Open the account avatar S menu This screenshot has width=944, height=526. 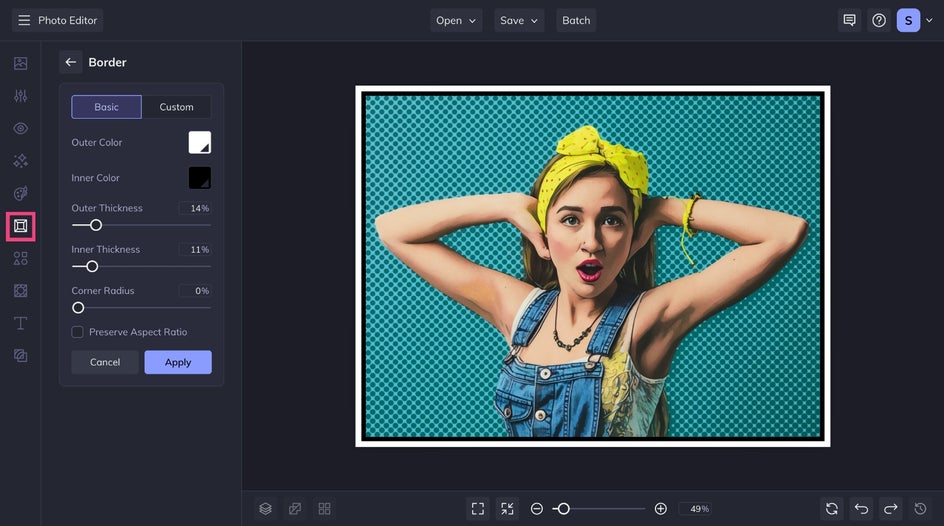click(x=908, y=20)
